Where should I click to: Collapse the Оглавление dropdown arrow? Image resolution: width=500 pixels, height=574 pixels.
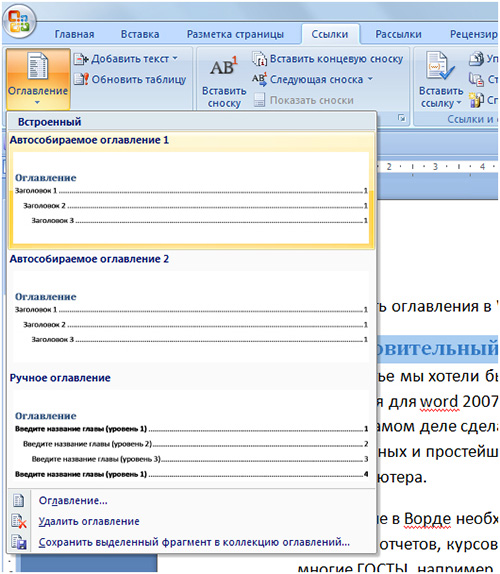(38, 103)
